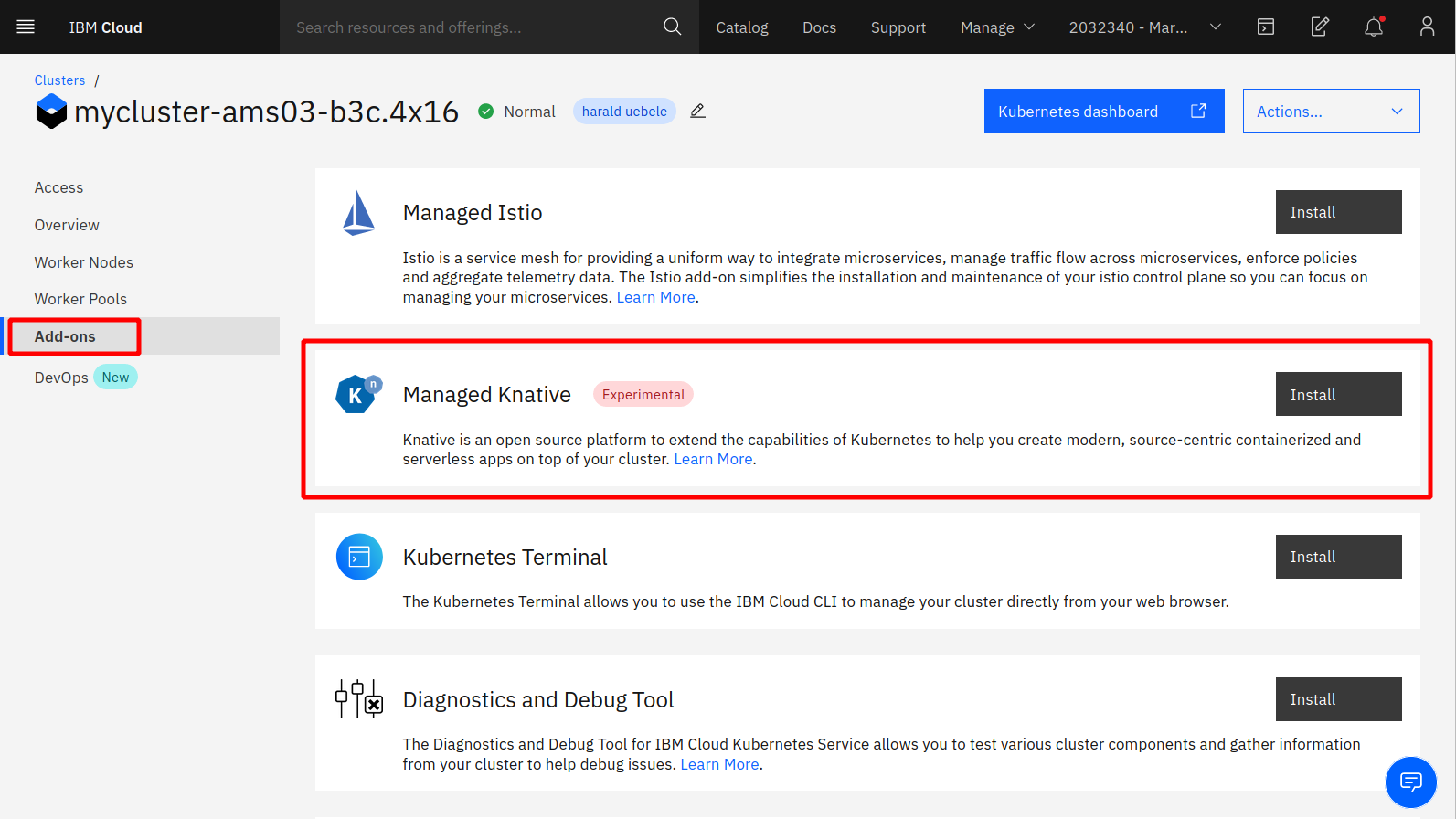Viewport: 1456px width, 819px height.
Task: Follow Learn More link for Diagnostics tool
Action: 719,764
